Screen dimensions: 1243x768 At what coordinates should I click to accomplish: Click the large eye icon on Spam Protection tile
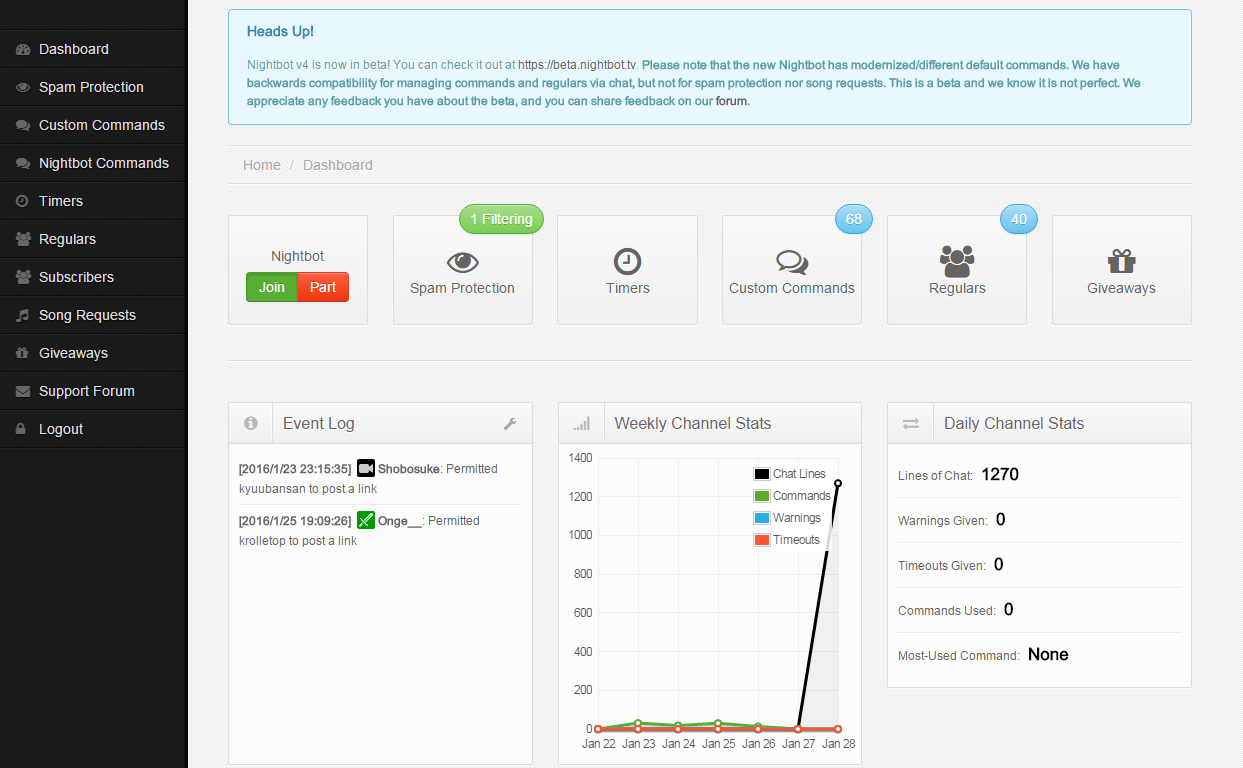[462, 262]
